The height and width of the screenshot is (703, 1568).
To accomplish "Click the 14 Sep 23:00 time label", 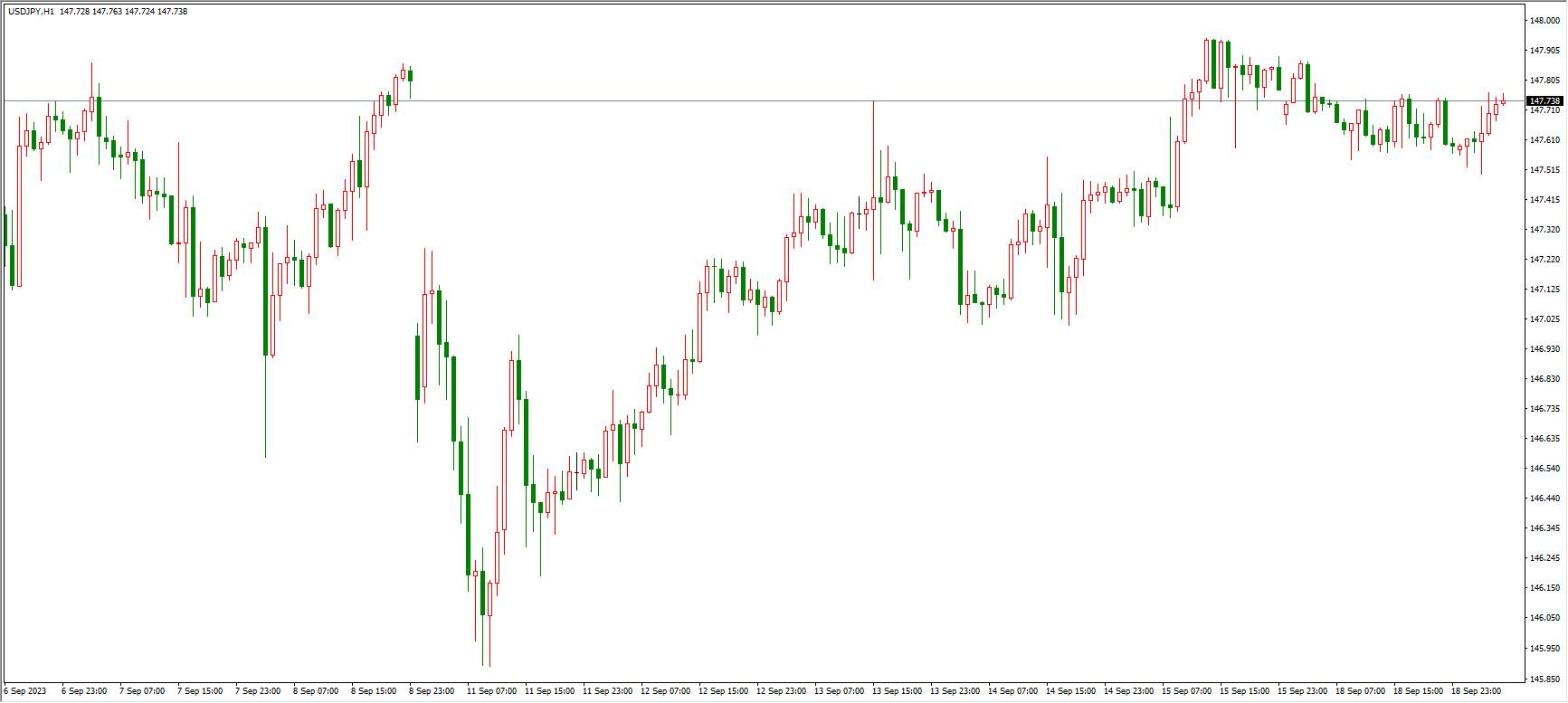I will coord(1128,691).
